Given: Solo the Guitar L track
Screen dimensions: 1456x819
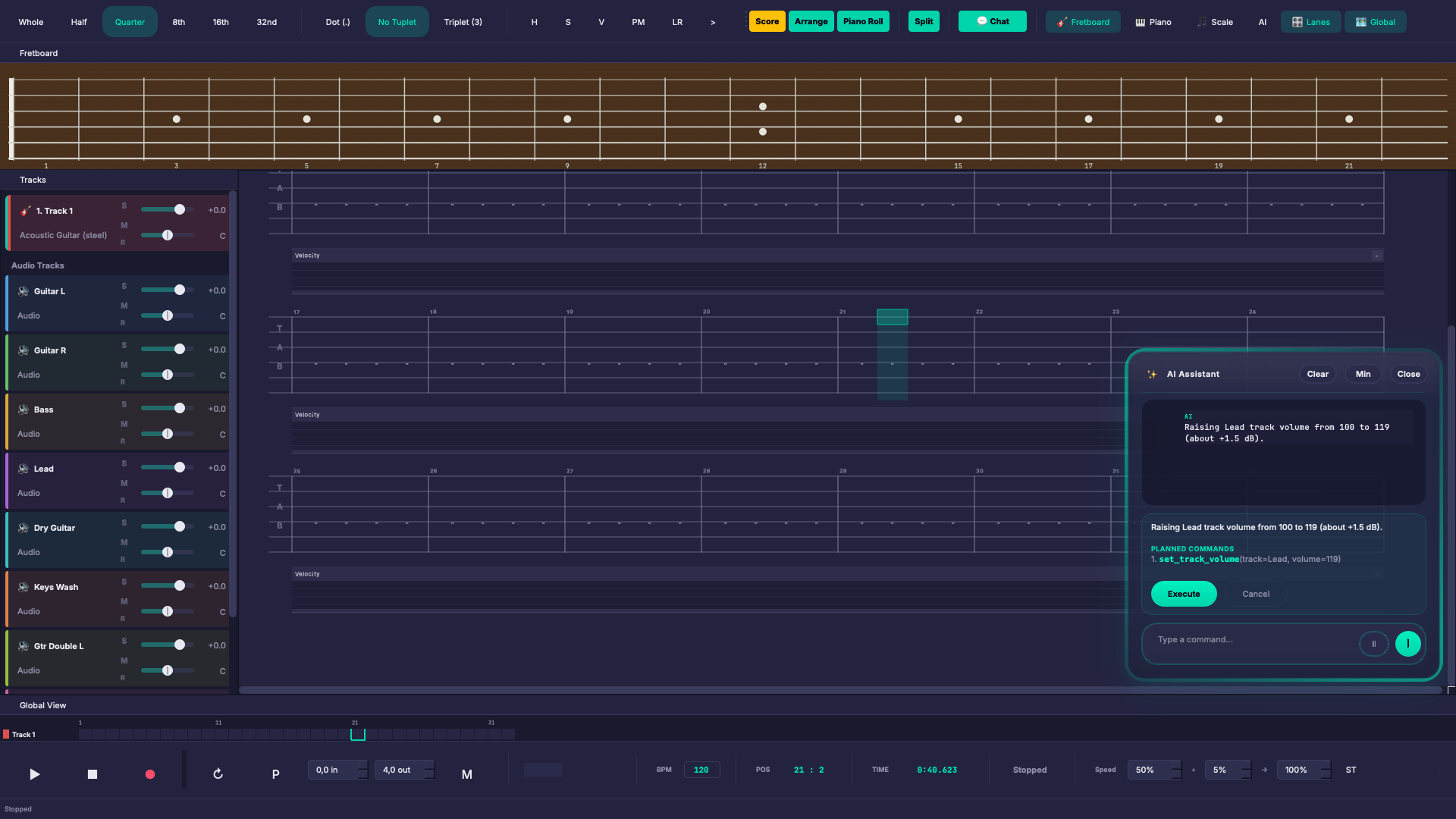Looking at the screenshot, I should click(124, 287).
